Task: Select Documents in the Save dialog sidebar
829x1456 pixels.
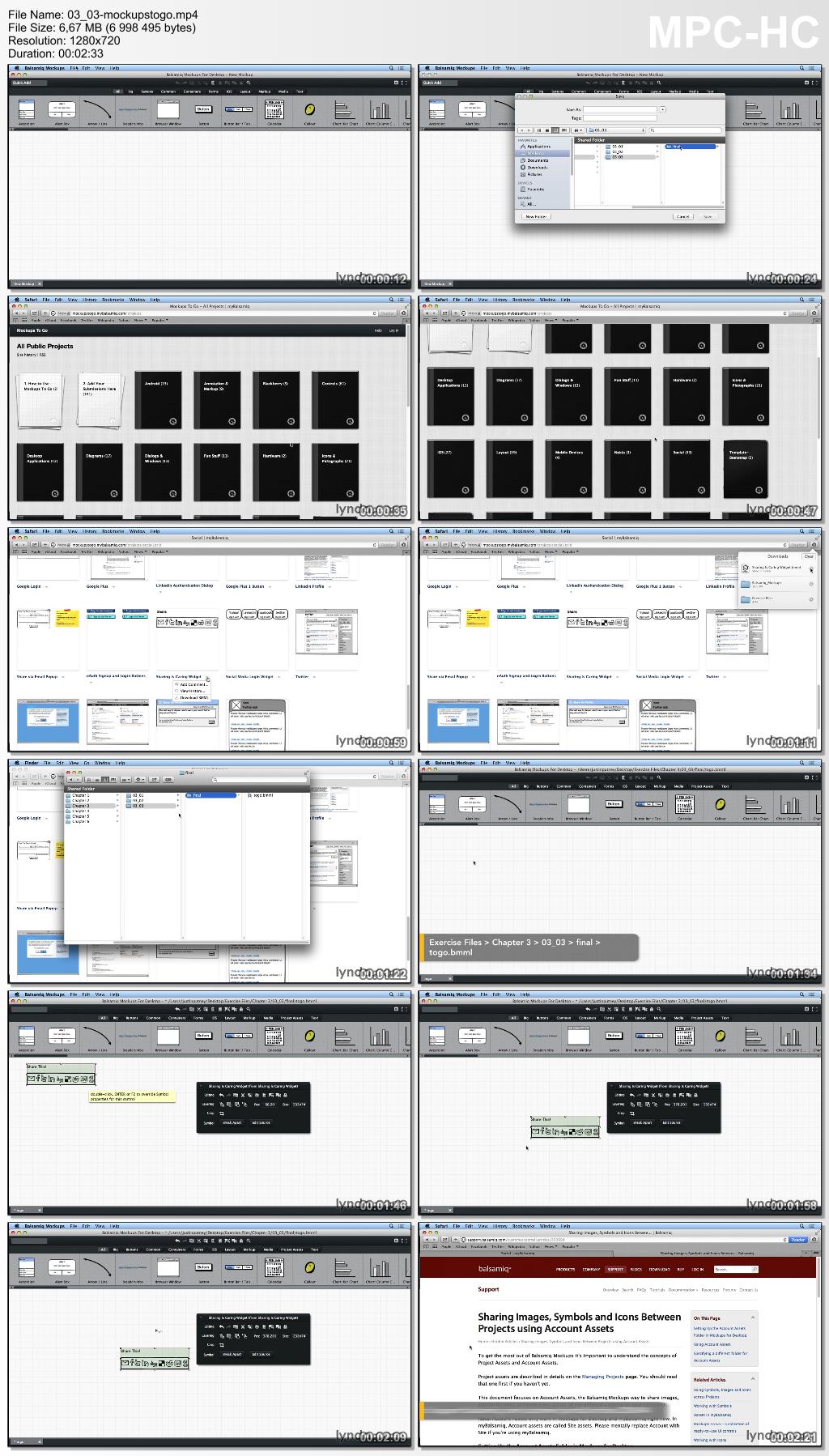Action: point(538,160)
